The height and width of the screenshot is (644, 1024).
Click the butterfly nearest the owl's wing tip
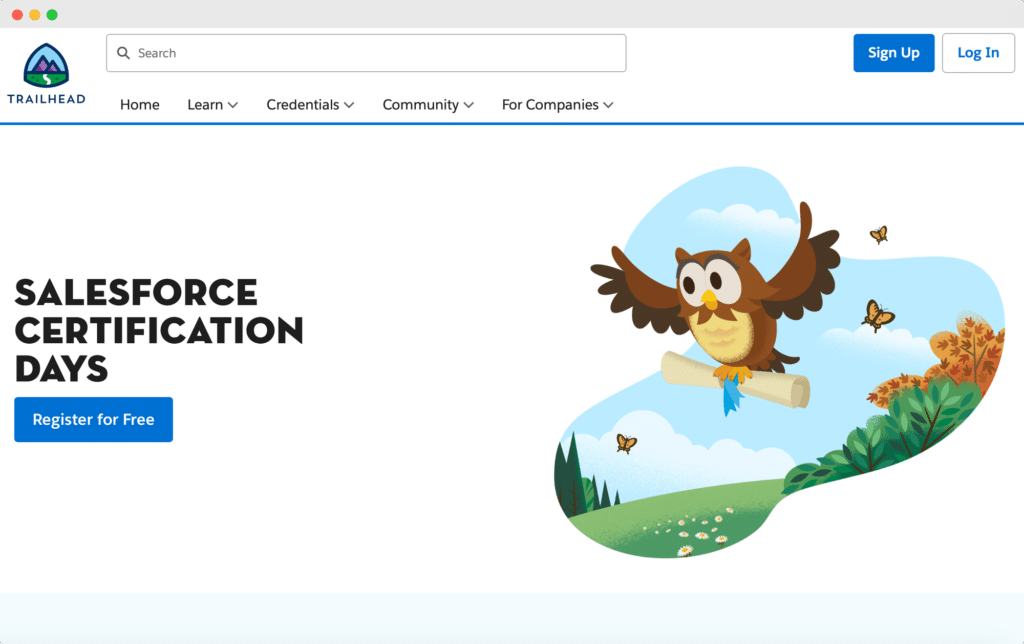(x=878, y=234)
